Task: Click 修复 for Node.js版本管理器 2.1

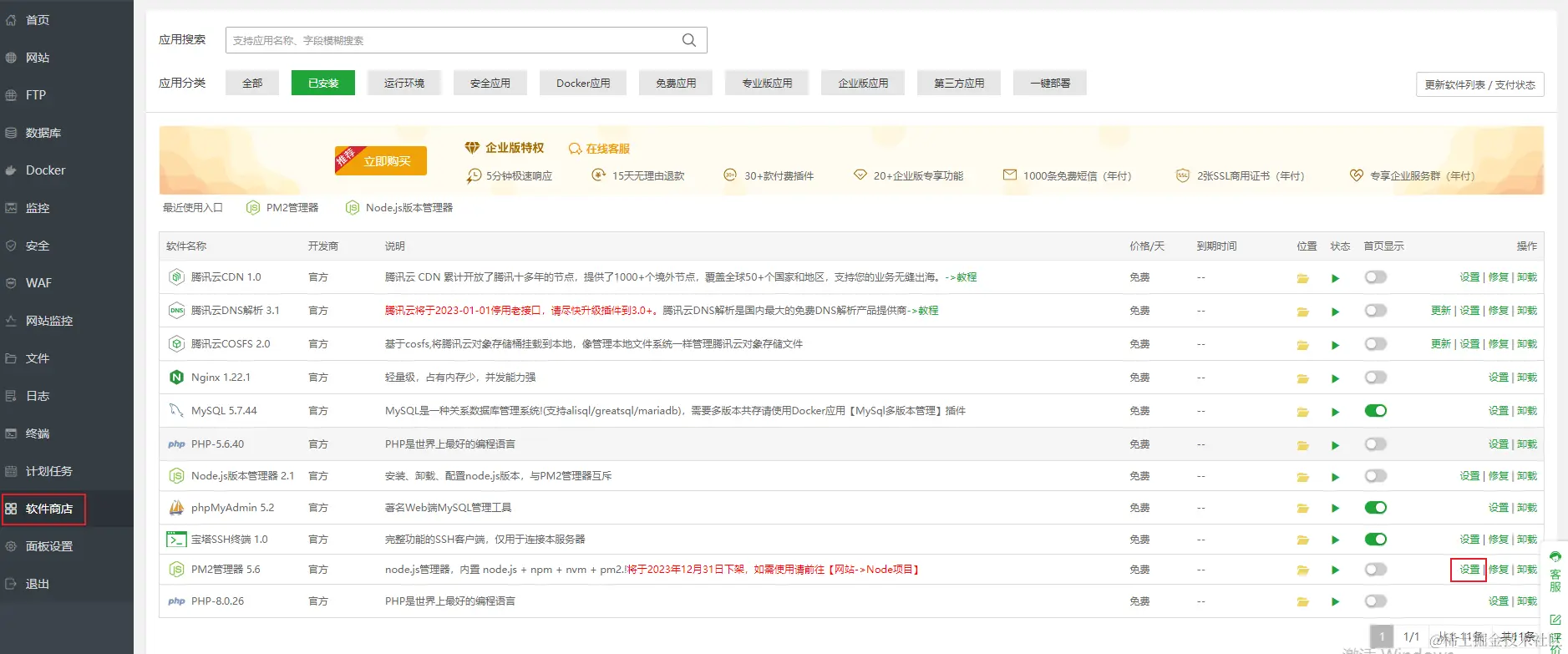Action: coord(1499,476)
